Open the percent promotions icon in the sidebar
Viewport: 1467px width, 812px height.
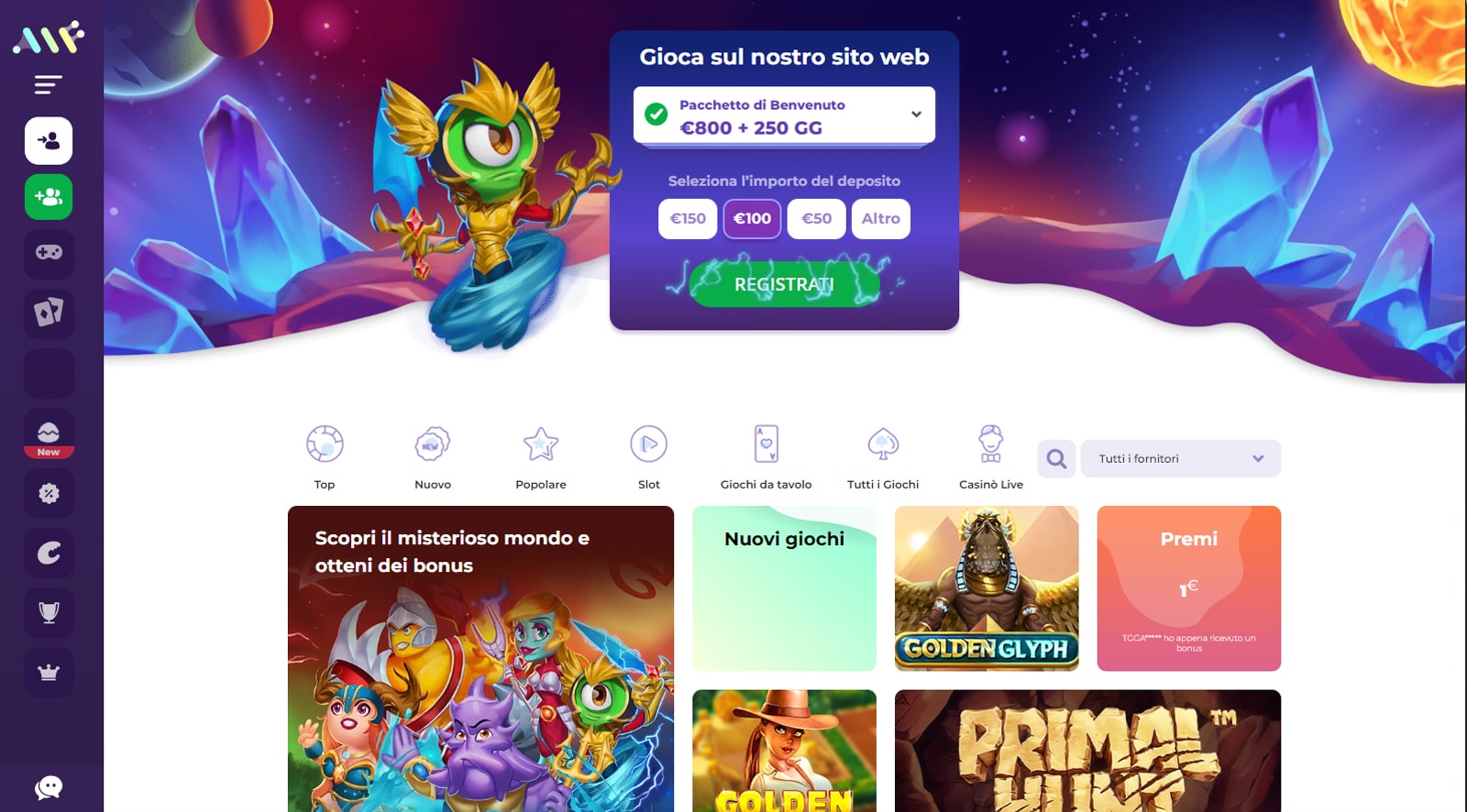49,493
